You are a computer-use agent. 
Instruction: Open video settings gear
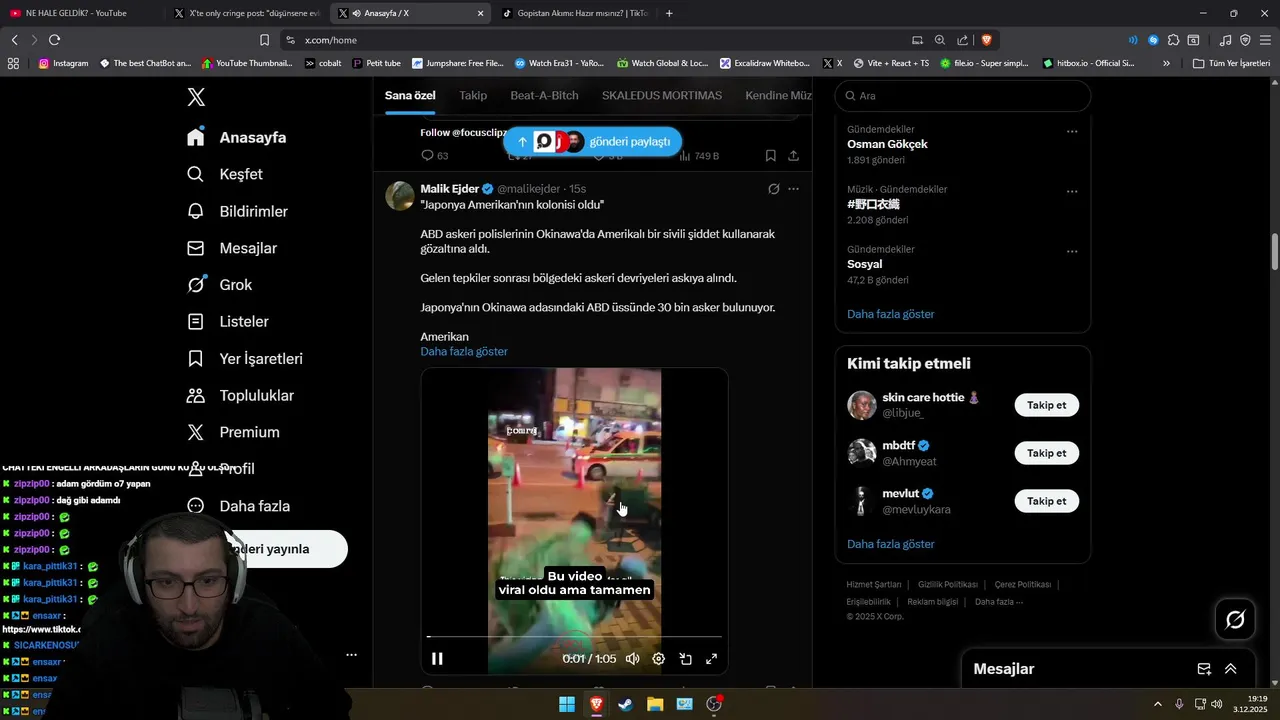[x=659, y=658]
